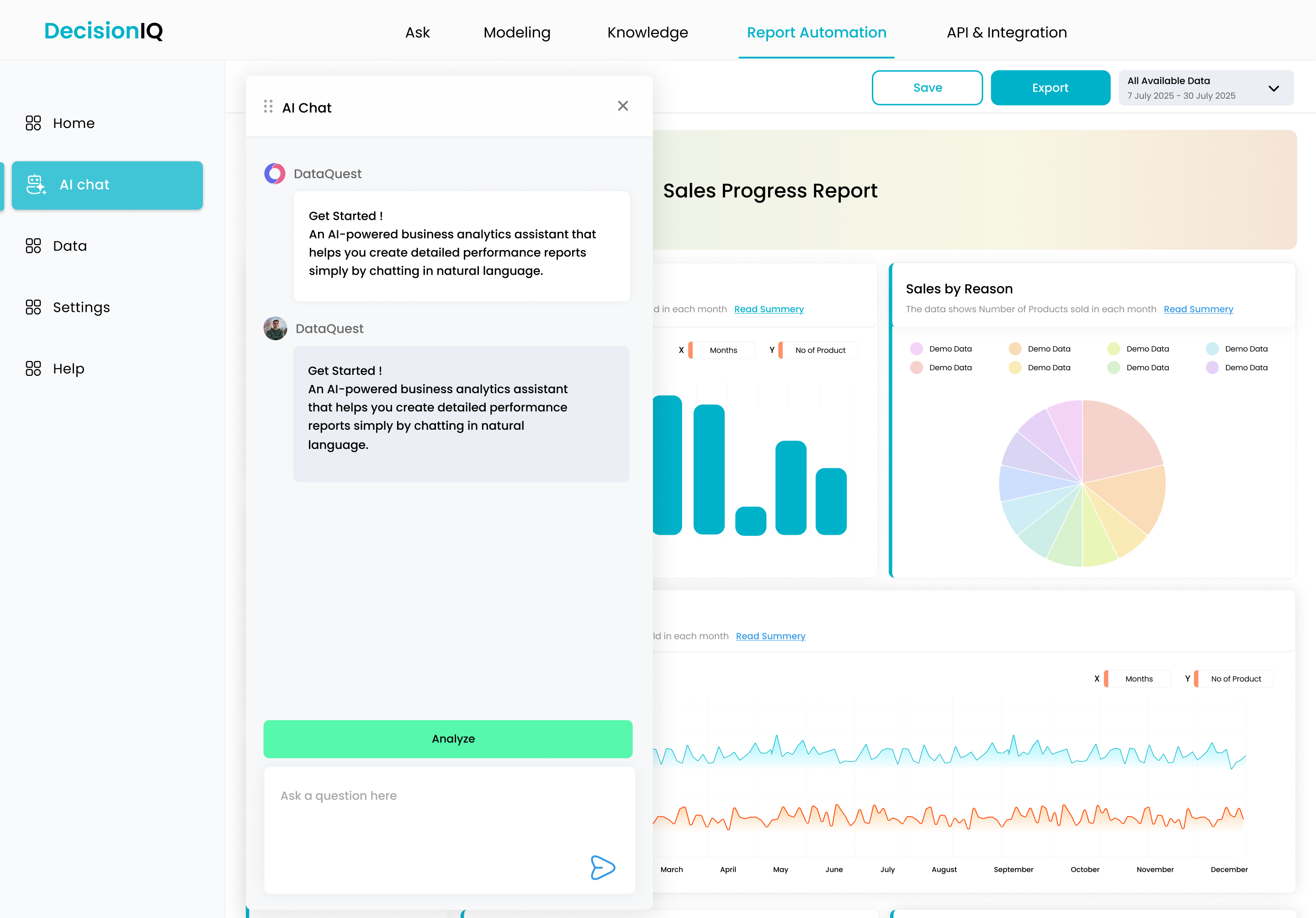Click the AI Chat drag handle dots

(x=268, y=107)
